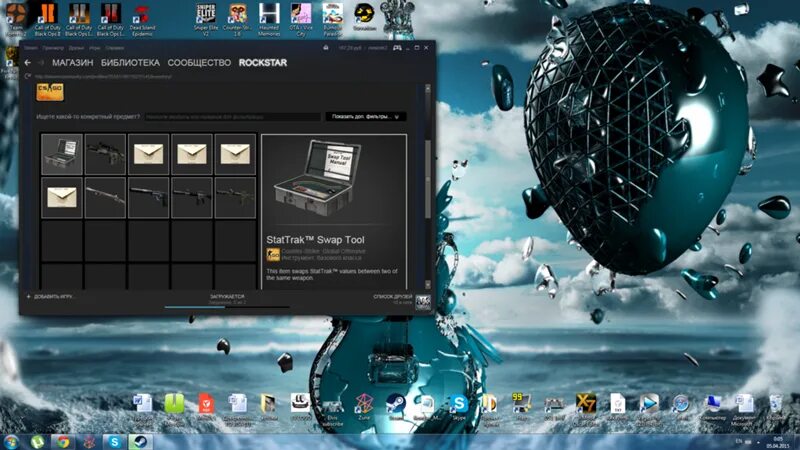Screen dimensions: 800x450
Task: Select the envelope gift in second row
Action: pos(62,197)
